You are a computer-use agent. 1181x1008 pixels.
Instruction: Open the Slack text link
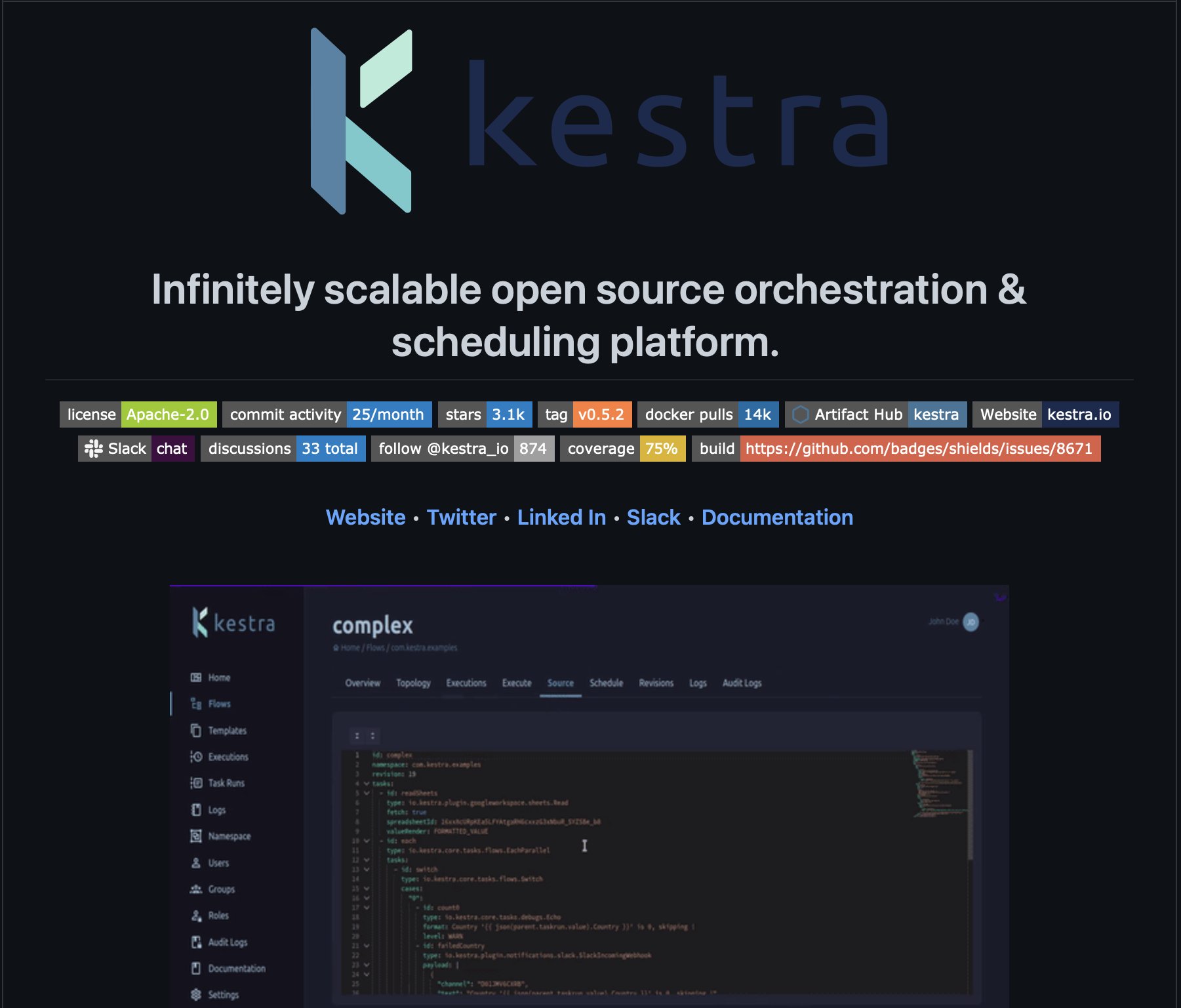click(x=654, y=517)
